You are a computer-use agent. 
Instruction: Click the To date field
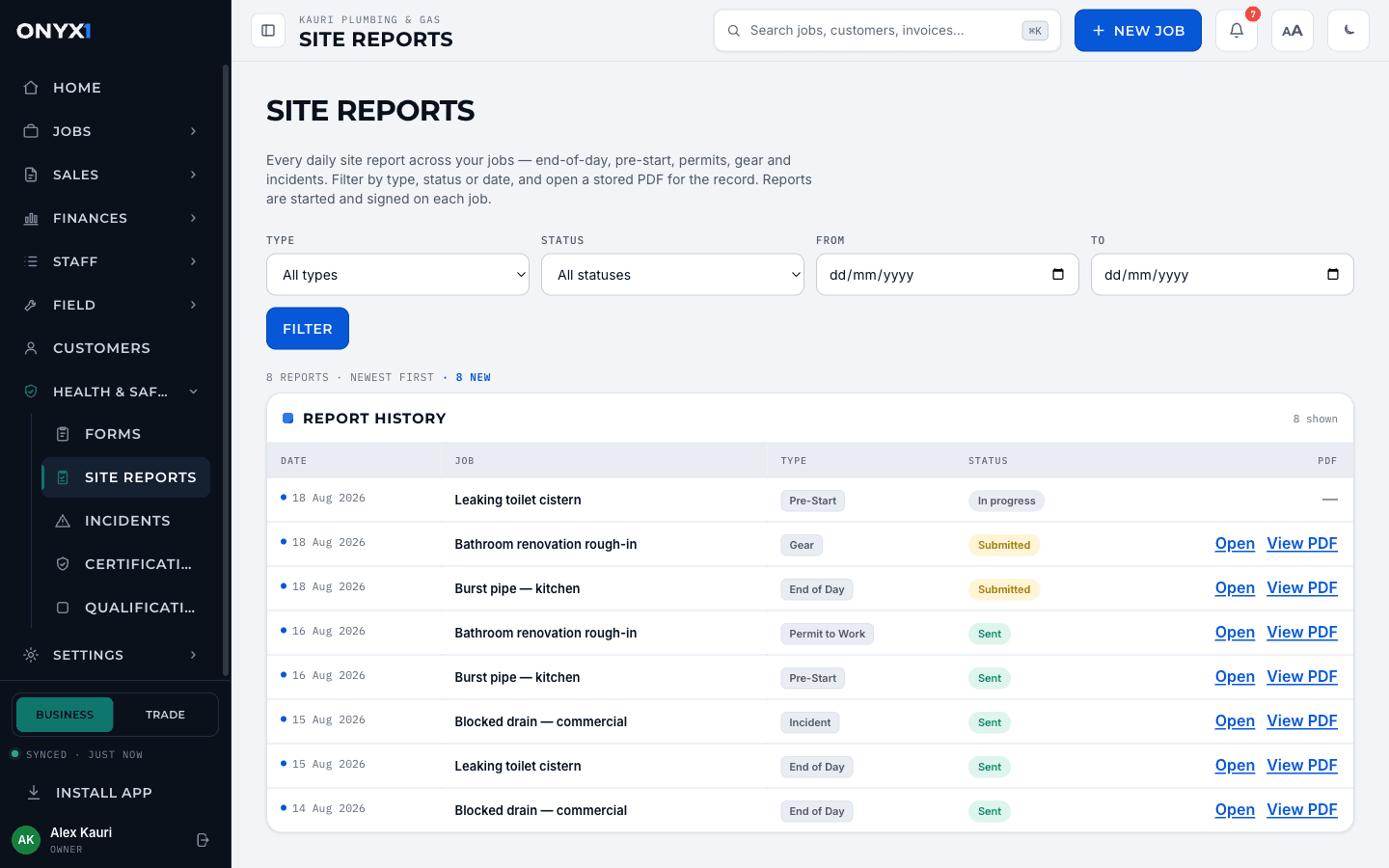[1222, 275]
